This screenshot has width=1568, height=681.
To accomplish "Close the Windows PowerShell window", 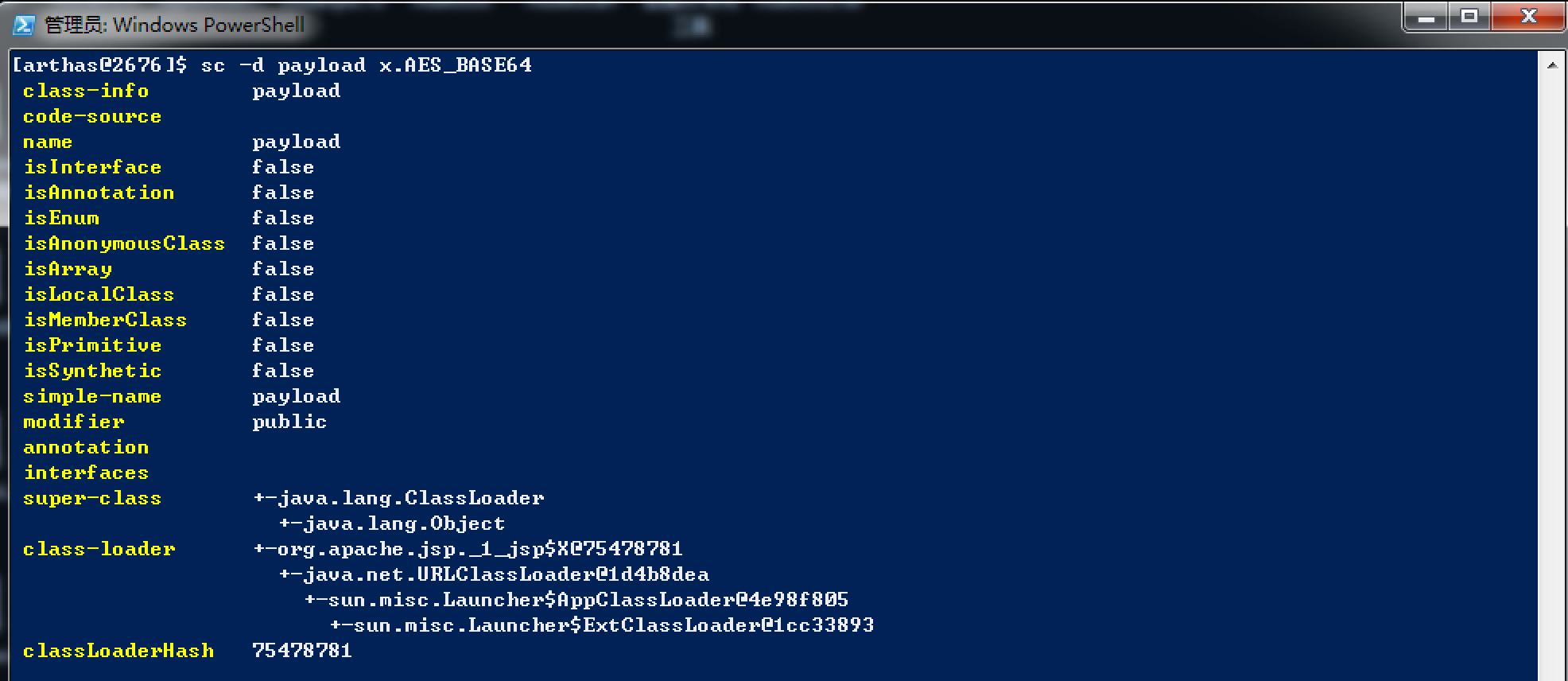I will [1527, 17].
